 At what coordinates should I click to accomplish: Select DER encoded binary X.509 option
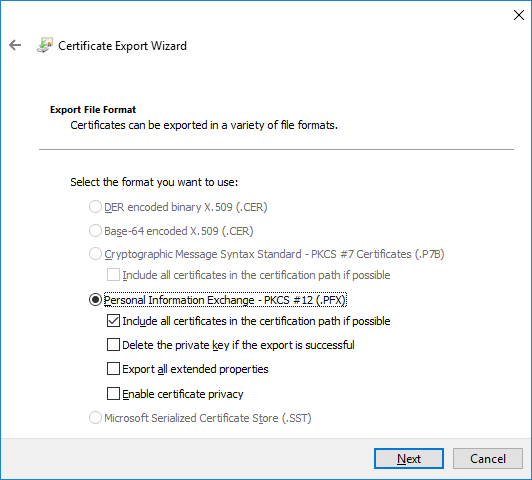tap(95, 207)
